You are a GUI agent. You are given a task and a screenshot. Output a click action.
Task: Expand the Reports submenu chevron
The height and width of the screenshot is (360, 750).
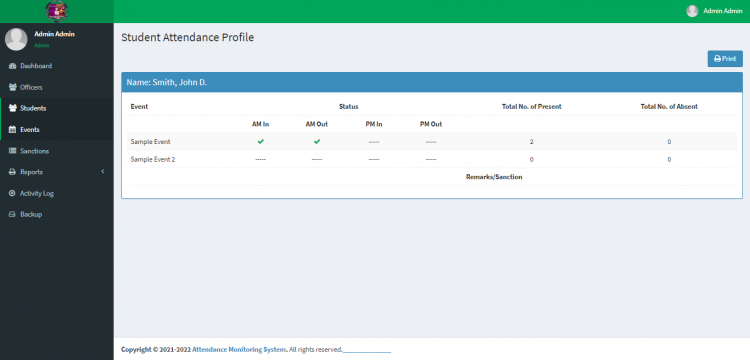(102, 172)
